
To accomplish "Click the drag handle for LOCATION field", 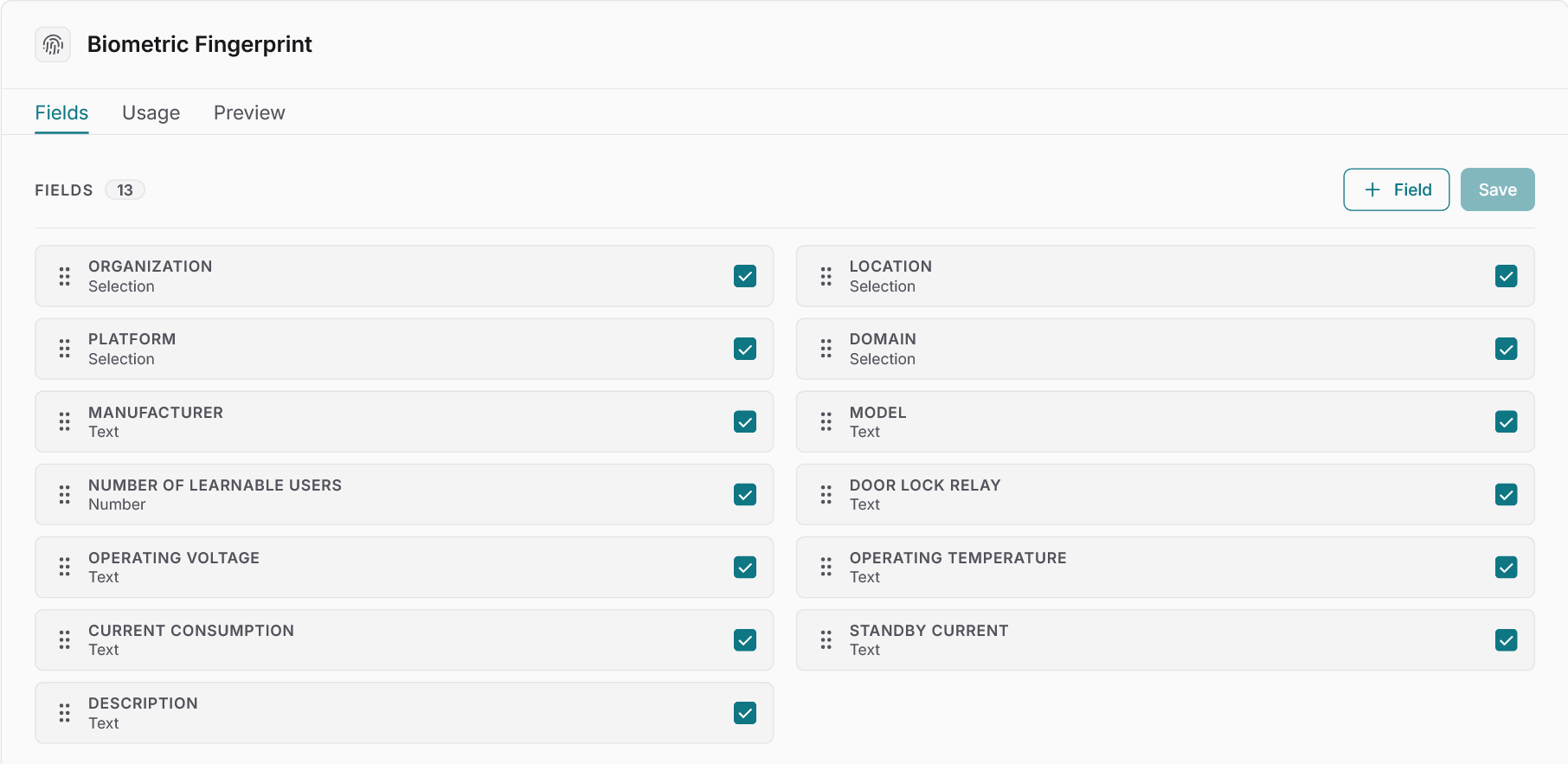I will tap(826, 276).
